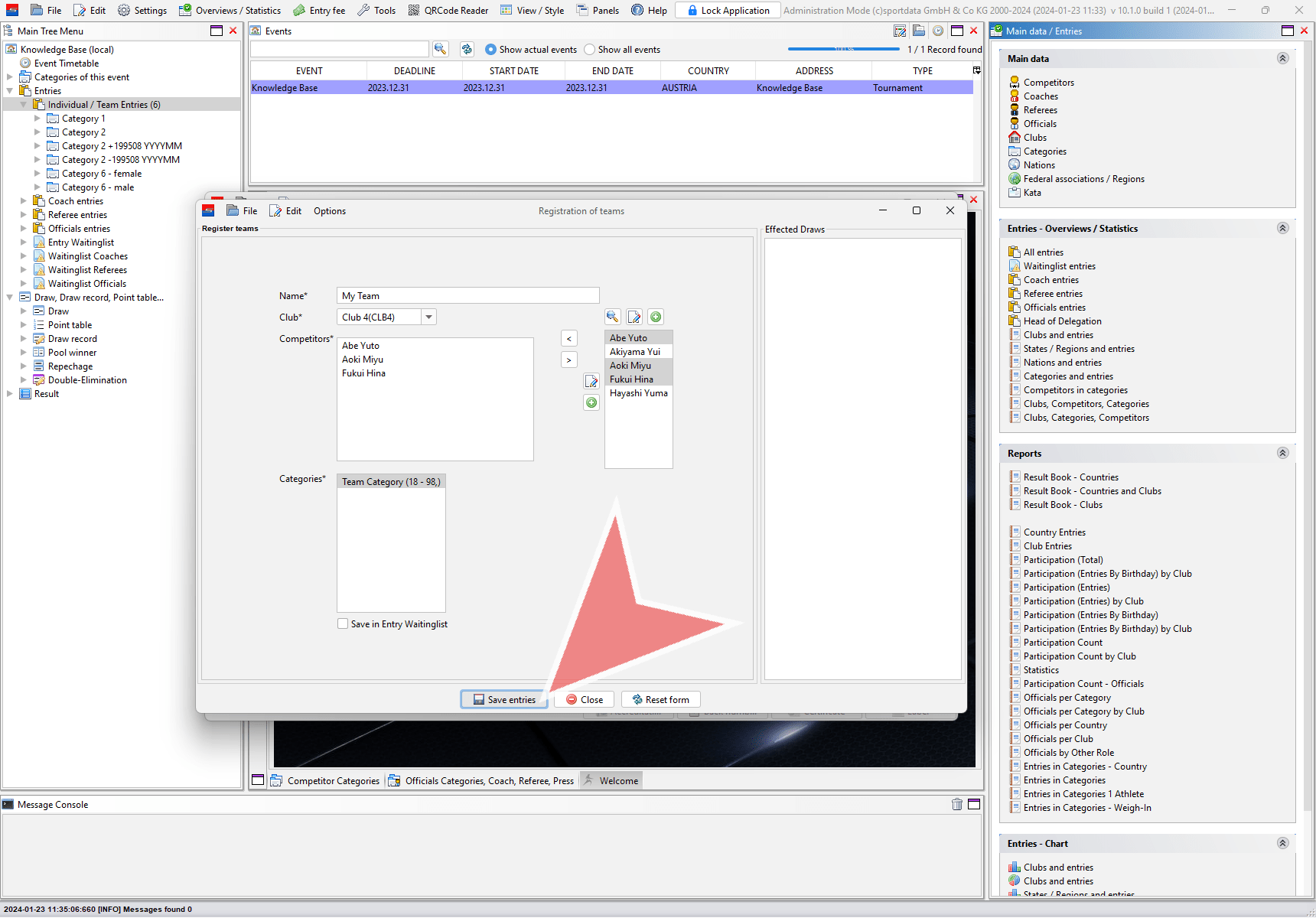Open the Club dropdown in the registration form

(428, 317)
